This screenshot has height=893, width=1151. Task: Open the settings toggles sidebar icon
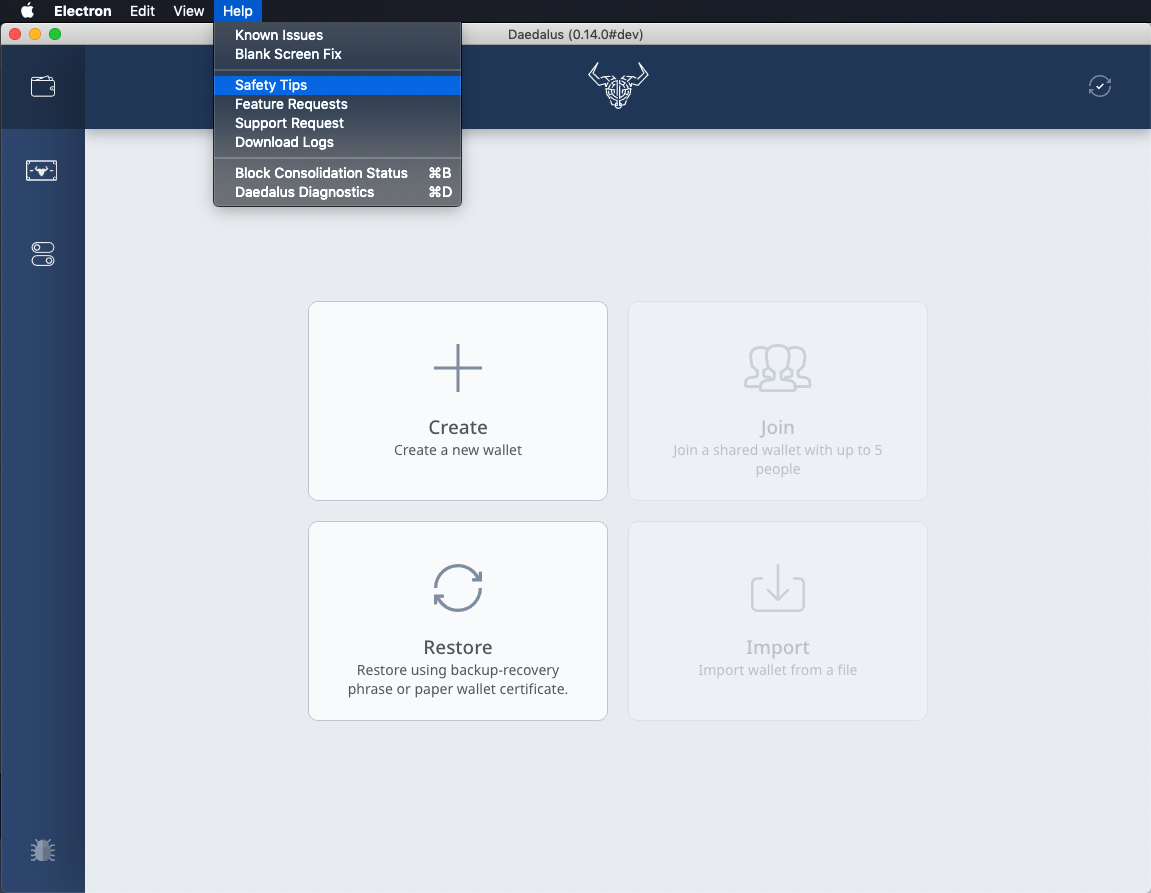pos(43,254)
